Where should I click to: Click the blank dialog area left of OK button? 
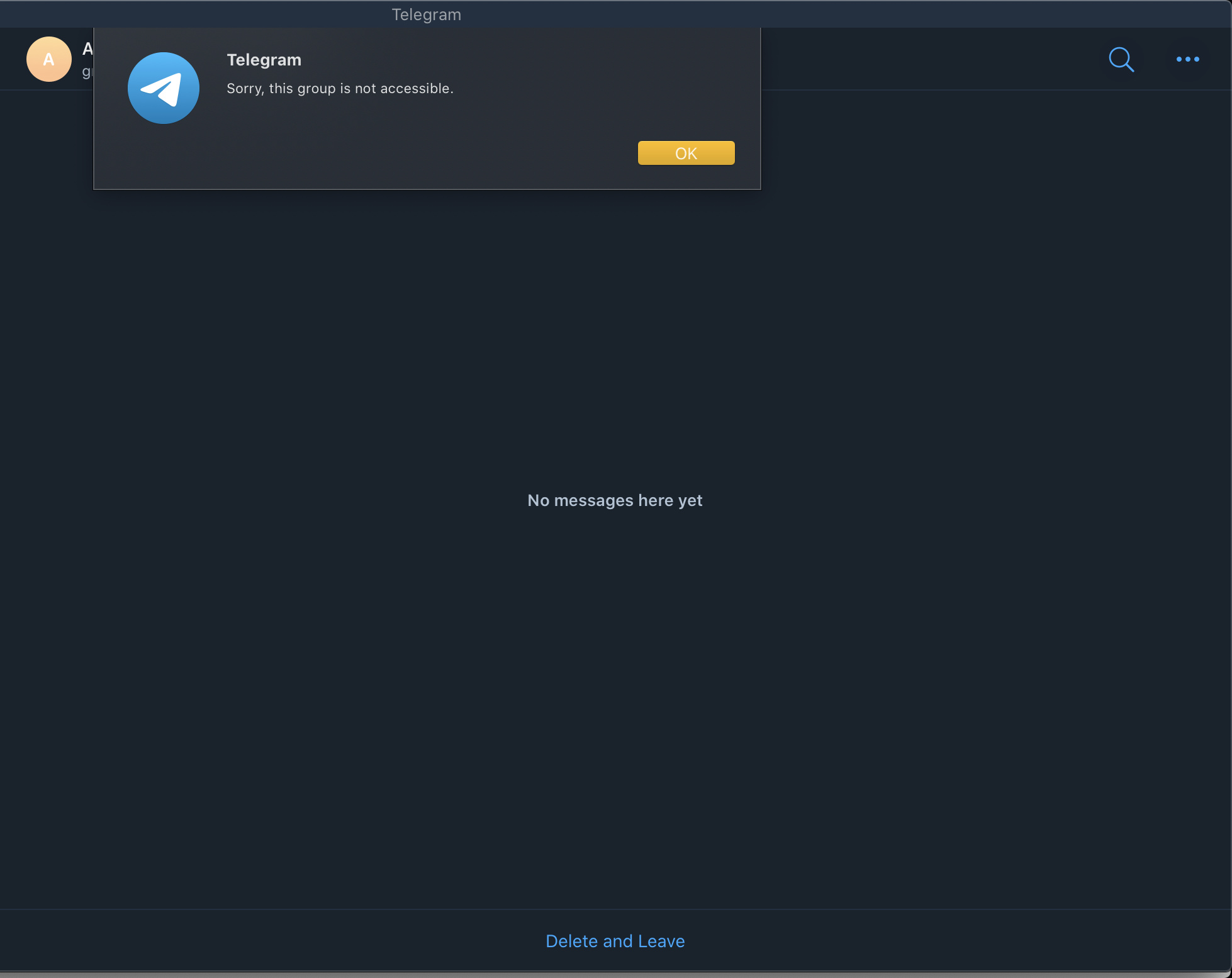[x=440, y=153]
